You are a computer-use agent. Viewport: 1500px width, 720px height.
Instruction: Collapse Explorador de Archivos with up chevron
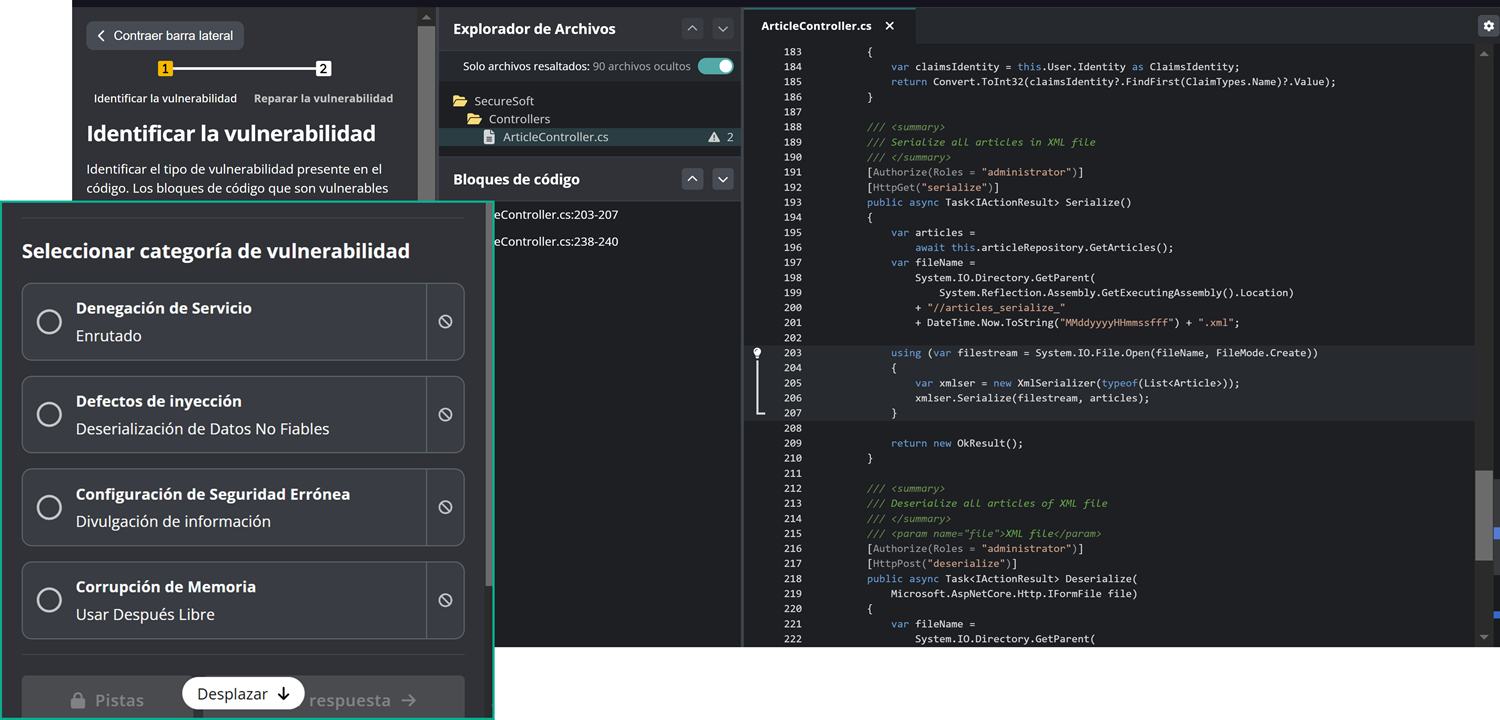[x=692, y=29]
